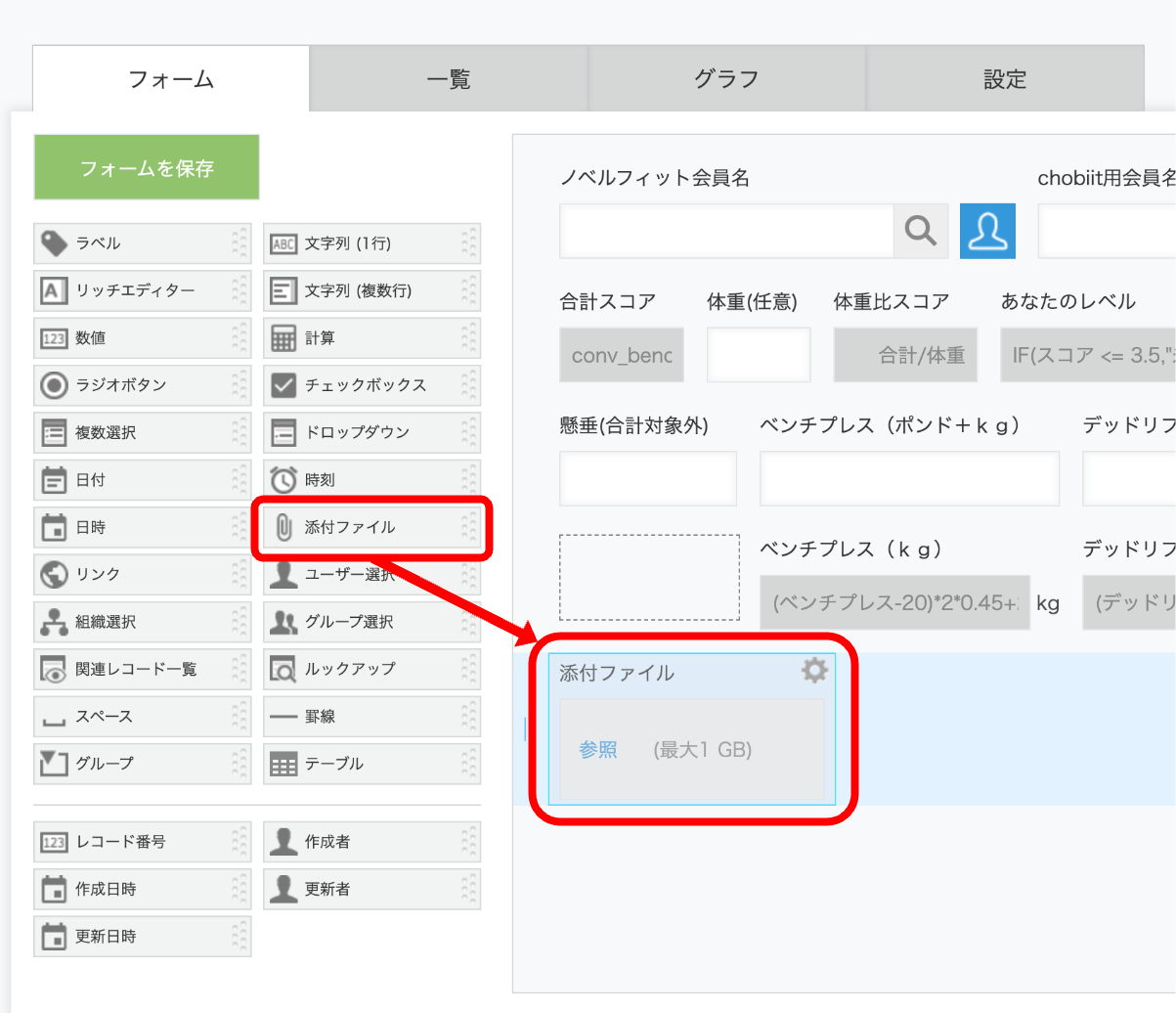
Task: Click the 参照 browse link
Action: 598,750
